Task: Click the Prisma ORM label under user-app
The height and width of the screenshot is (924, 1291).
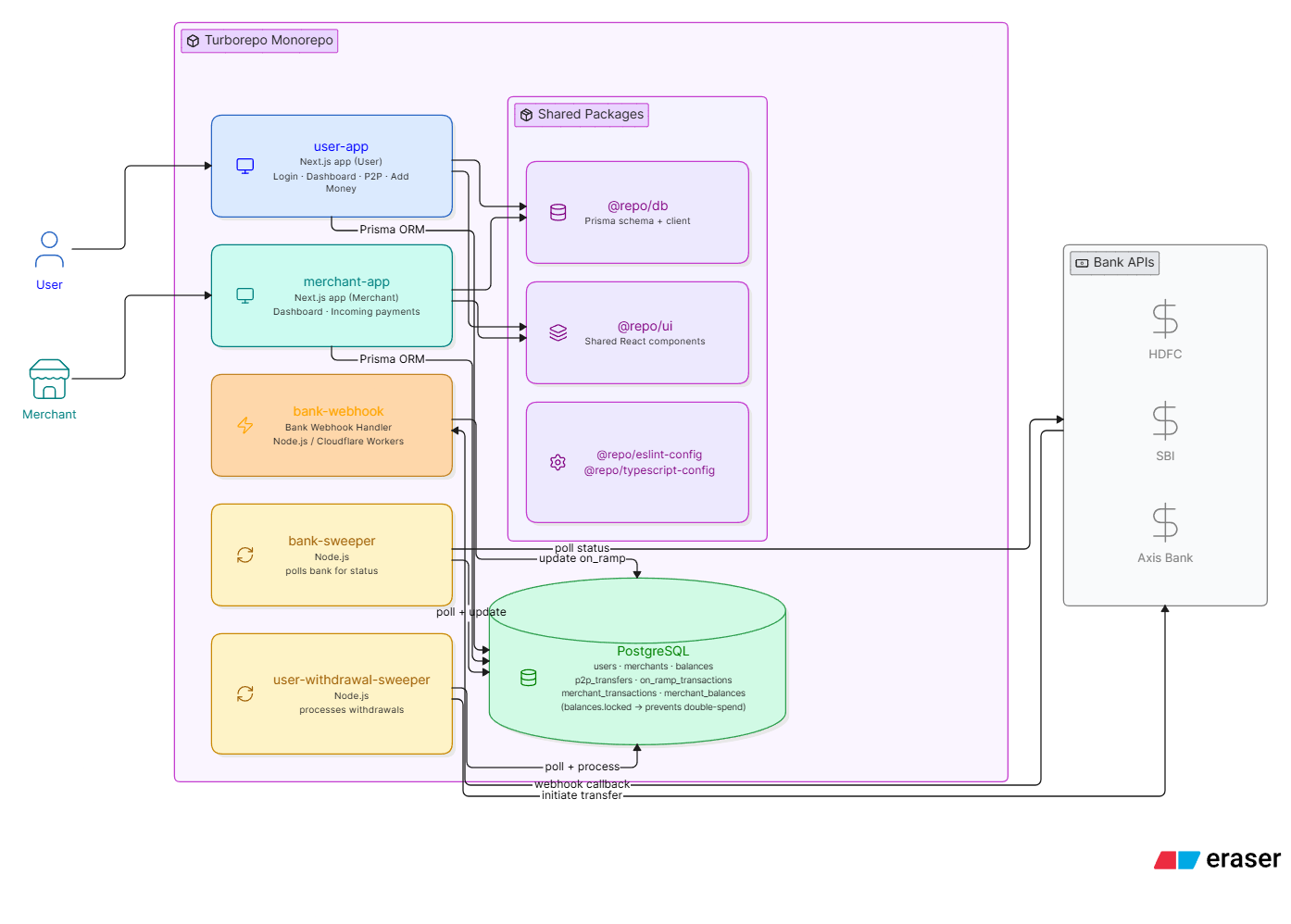Action: point(392,230)
